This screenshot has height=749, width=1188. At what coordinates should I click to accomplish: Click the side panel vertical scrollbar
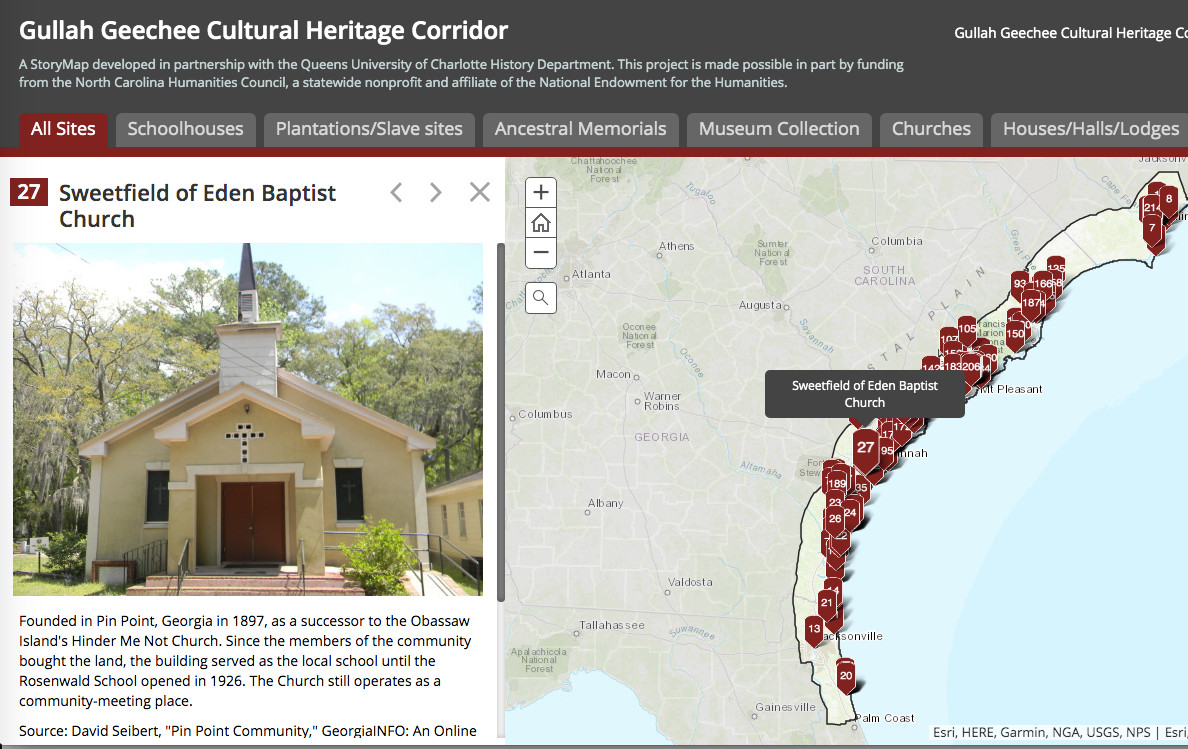coord(500,420)
